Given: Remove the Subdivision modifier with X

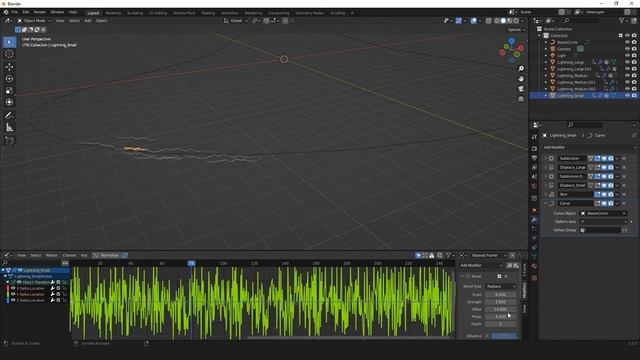Looking at the screenshot, I should (624, 158).
